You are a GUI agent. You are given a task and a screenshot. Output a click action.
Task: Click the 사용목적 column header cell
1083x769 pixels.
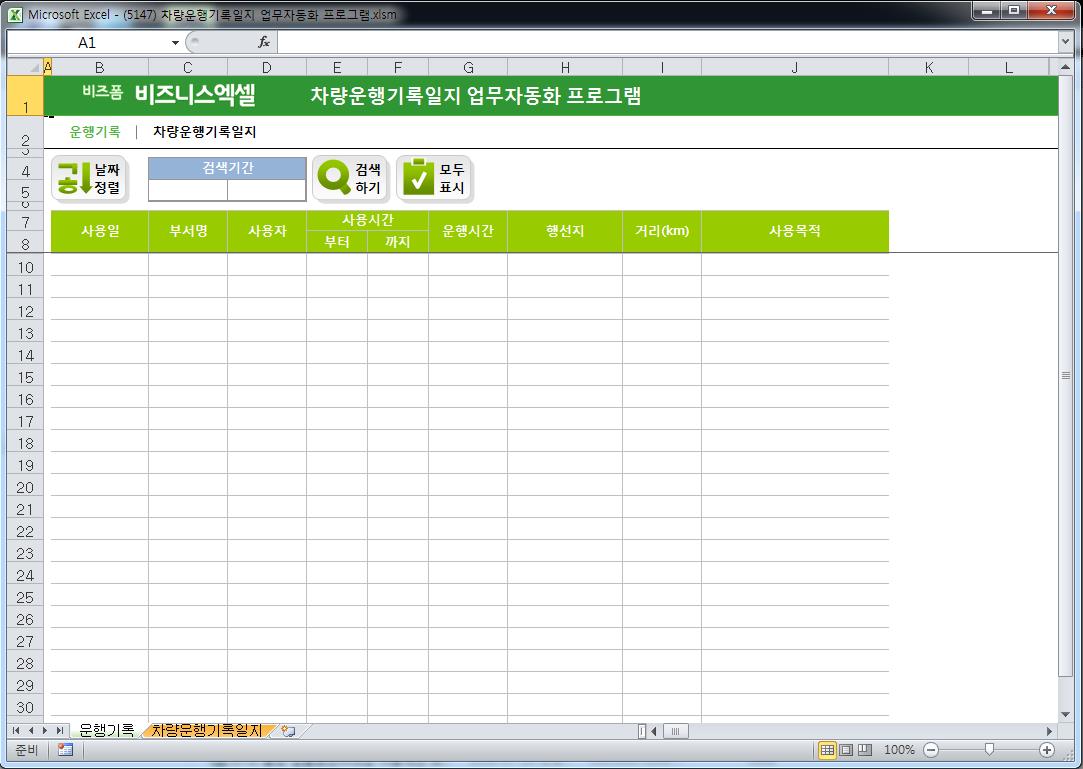pyautogui.click(x=795, y=231)
